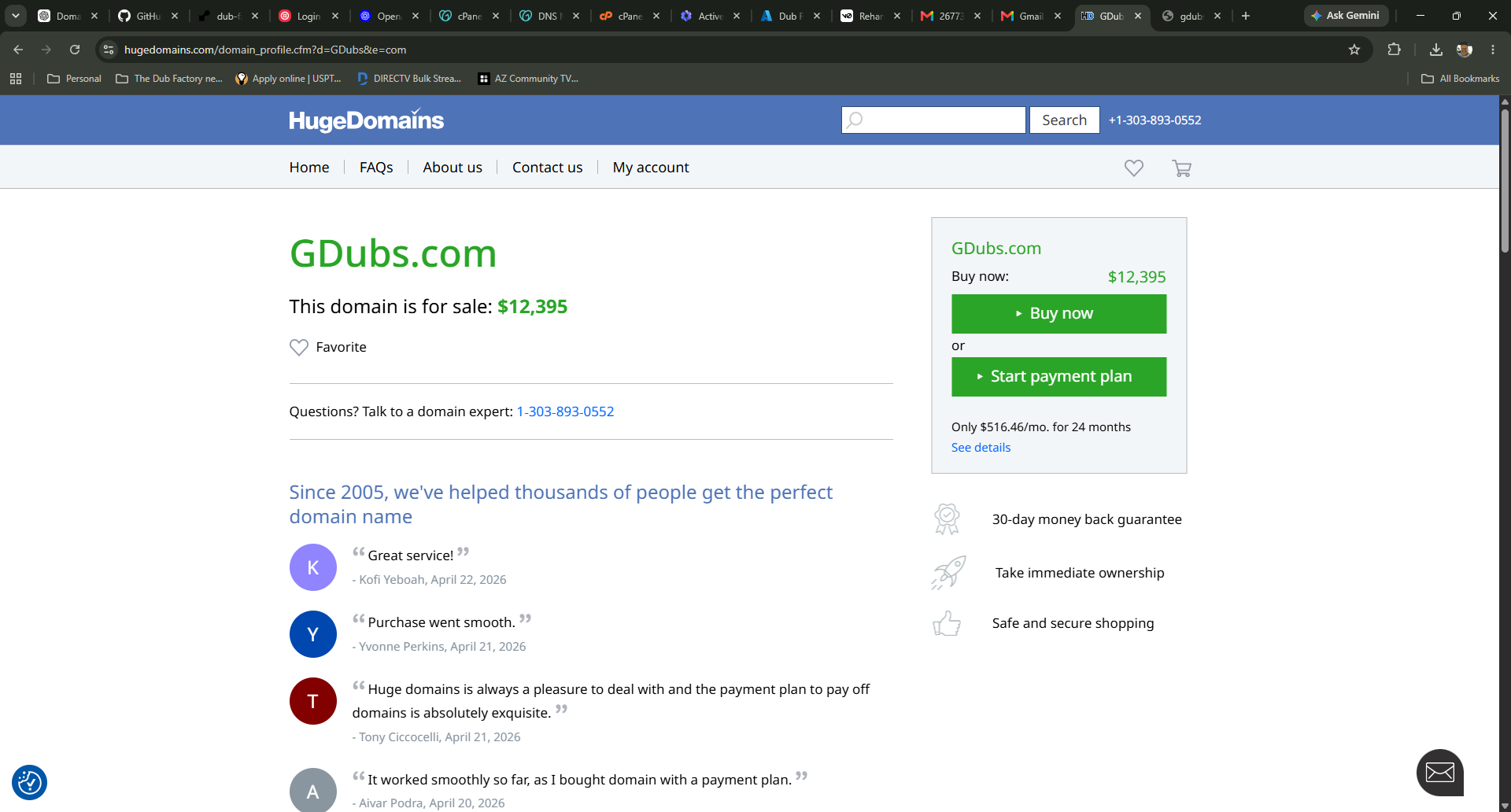This screenshot has width=1511, height=812.
Task: Open the FAQs menu item
Action: [376, 168]
